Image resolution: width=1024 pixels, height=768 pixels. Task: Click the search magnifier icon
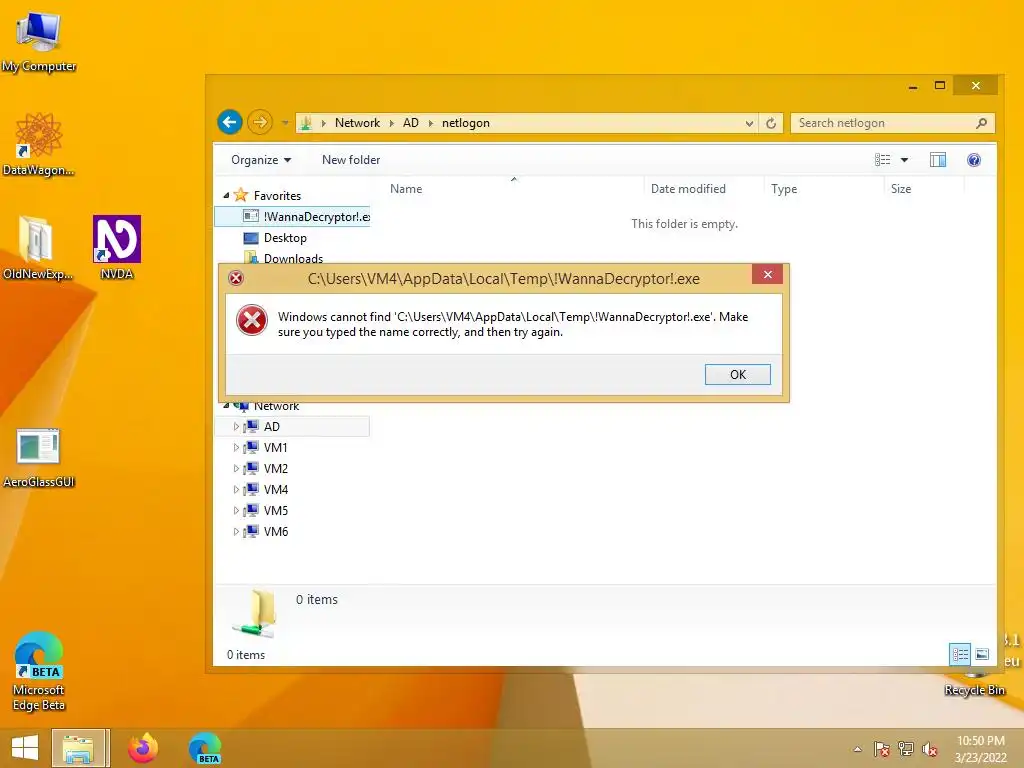(981, 123)
